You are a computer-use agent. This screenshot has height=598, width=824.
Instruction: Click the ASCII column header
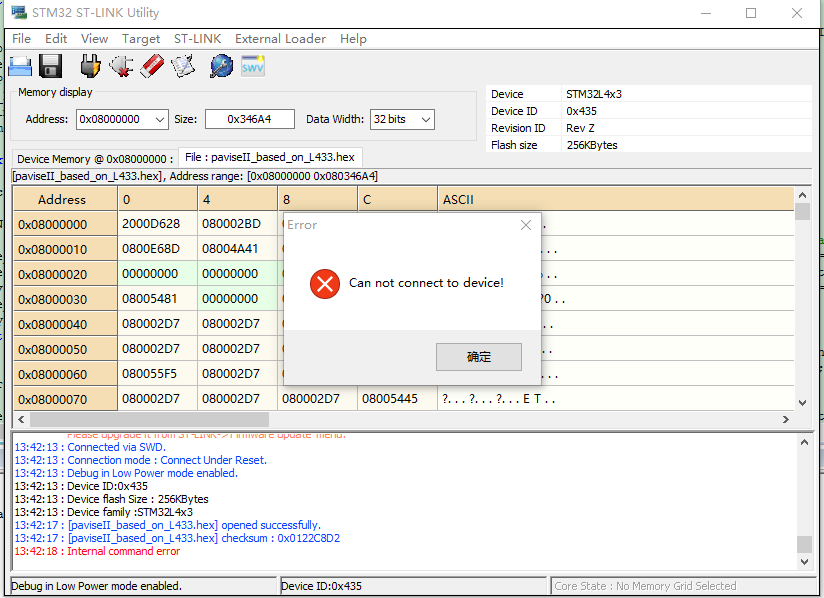coord(615,200)
